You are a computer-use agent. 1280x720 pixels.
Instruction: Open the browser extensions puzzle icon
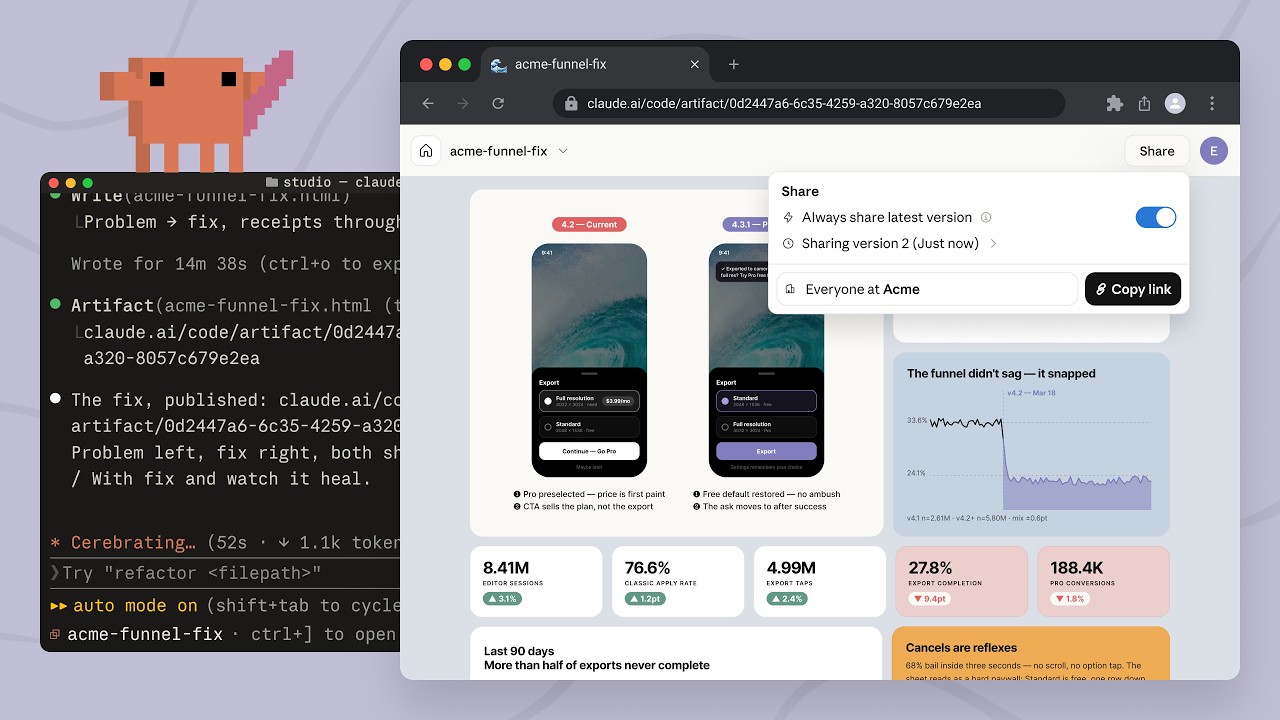tap(1114, 103)
